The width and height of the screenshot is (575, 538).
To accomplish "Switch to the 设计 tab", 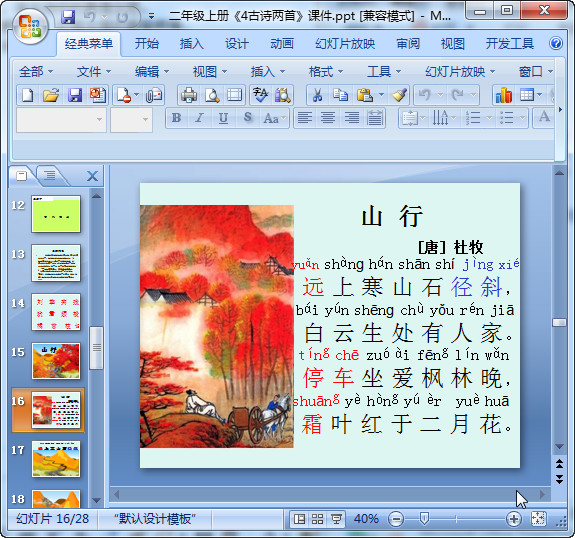I will [237, 44].
